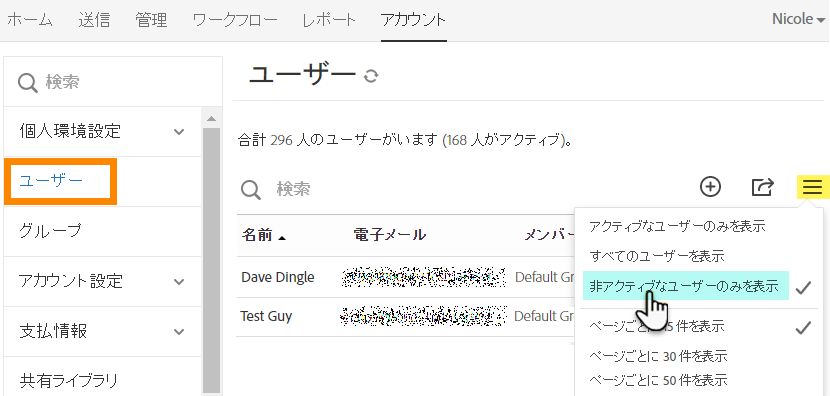830x396 pixels.
Task: Choose アクティブなユーザーのみを表示 menu option
Action: pos(678,226)
